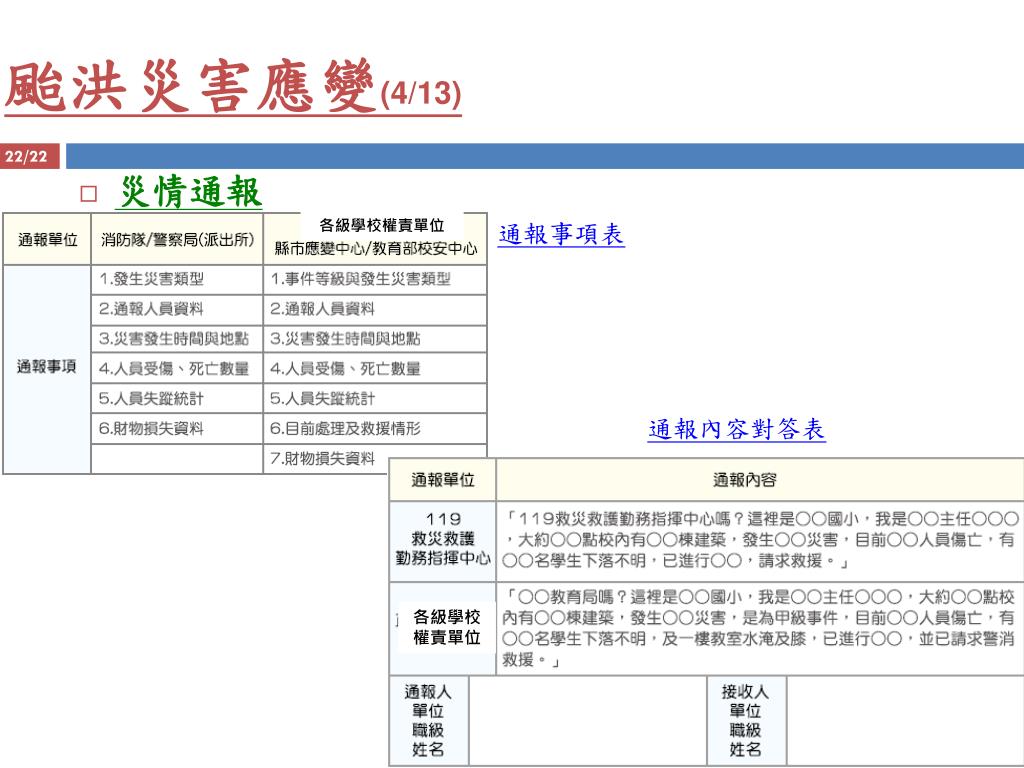Click the (4/13) page indicator in the title
The image size is (1024, 768).
pyautogui.click(x=421, y=94)
